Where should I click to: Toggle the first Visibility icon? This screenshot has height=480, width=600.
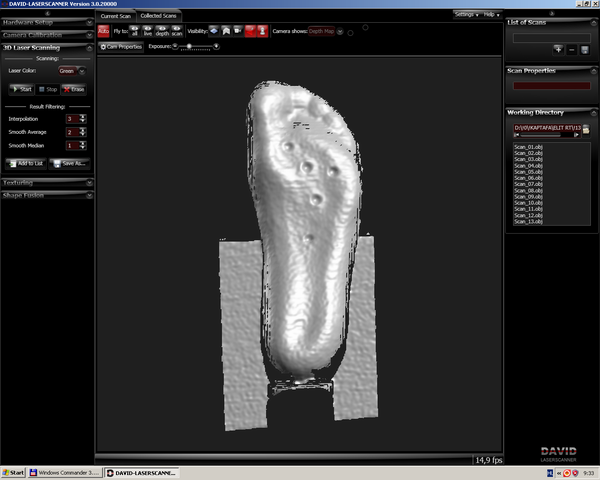coord(214,31)
